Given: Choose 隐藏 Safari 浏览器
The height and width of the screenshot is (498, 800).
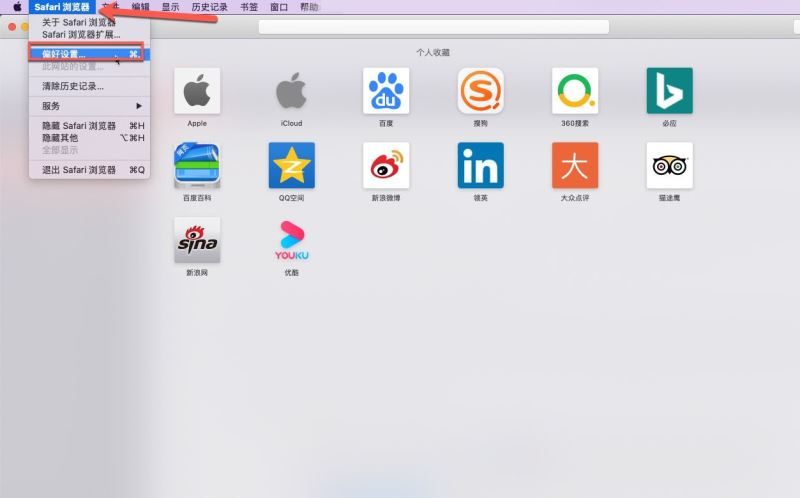Looking at the screenshot, I should click(x=89, y=126).
